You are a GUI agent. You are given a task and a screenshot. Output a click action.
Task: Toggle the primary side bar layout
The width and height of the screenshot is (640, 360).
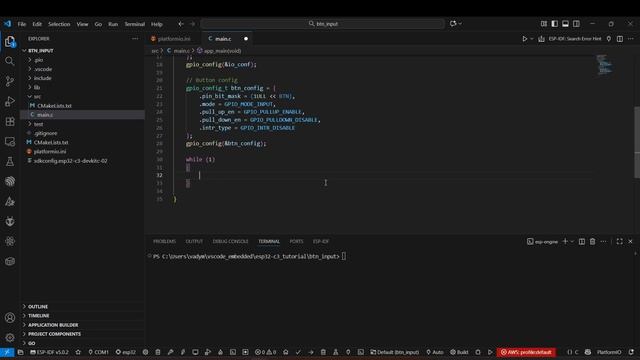point(554,24)
